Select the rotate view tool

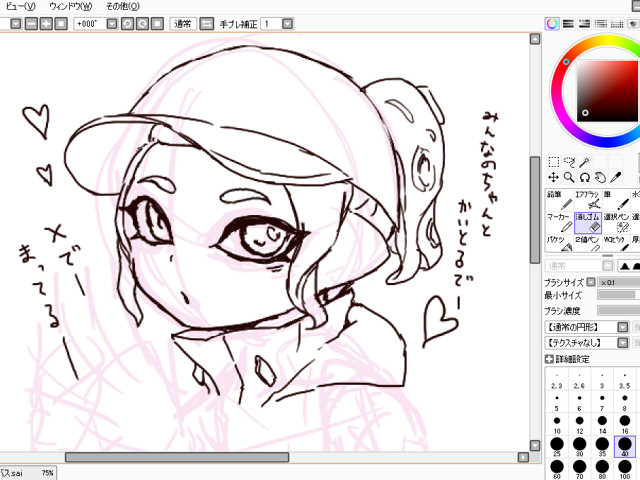(x=584, y=178)
